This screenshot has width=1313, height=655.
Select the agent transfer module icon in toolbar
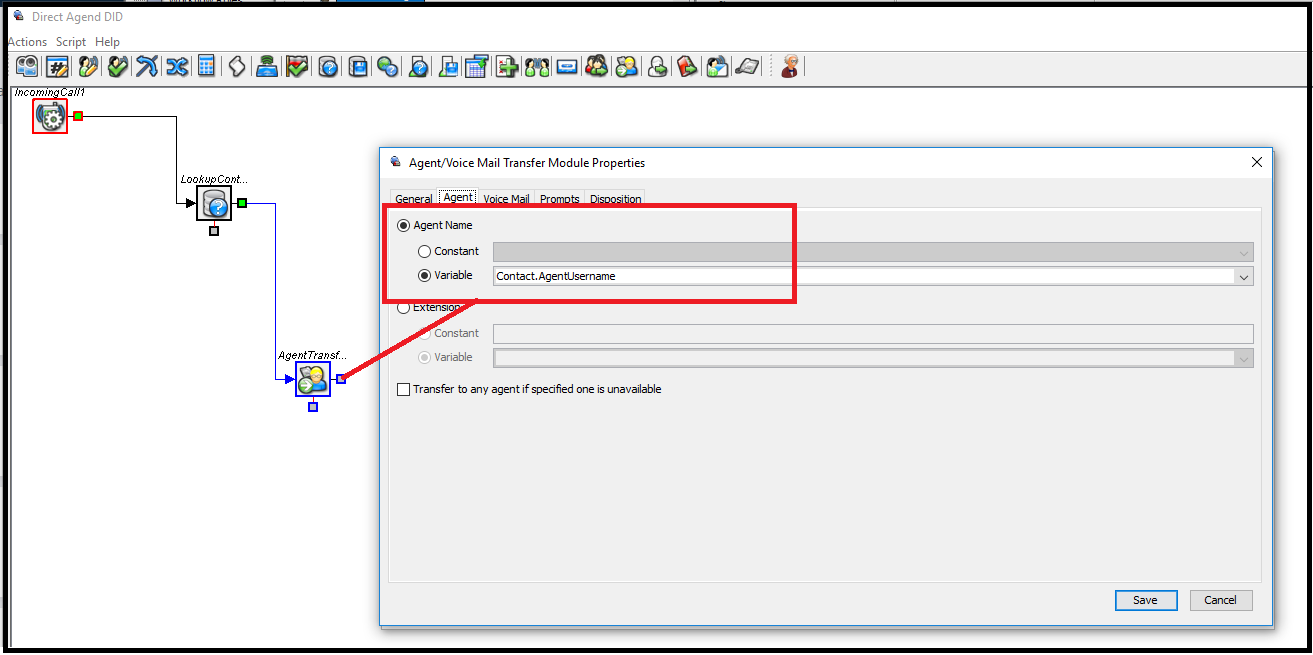point(626,67)
